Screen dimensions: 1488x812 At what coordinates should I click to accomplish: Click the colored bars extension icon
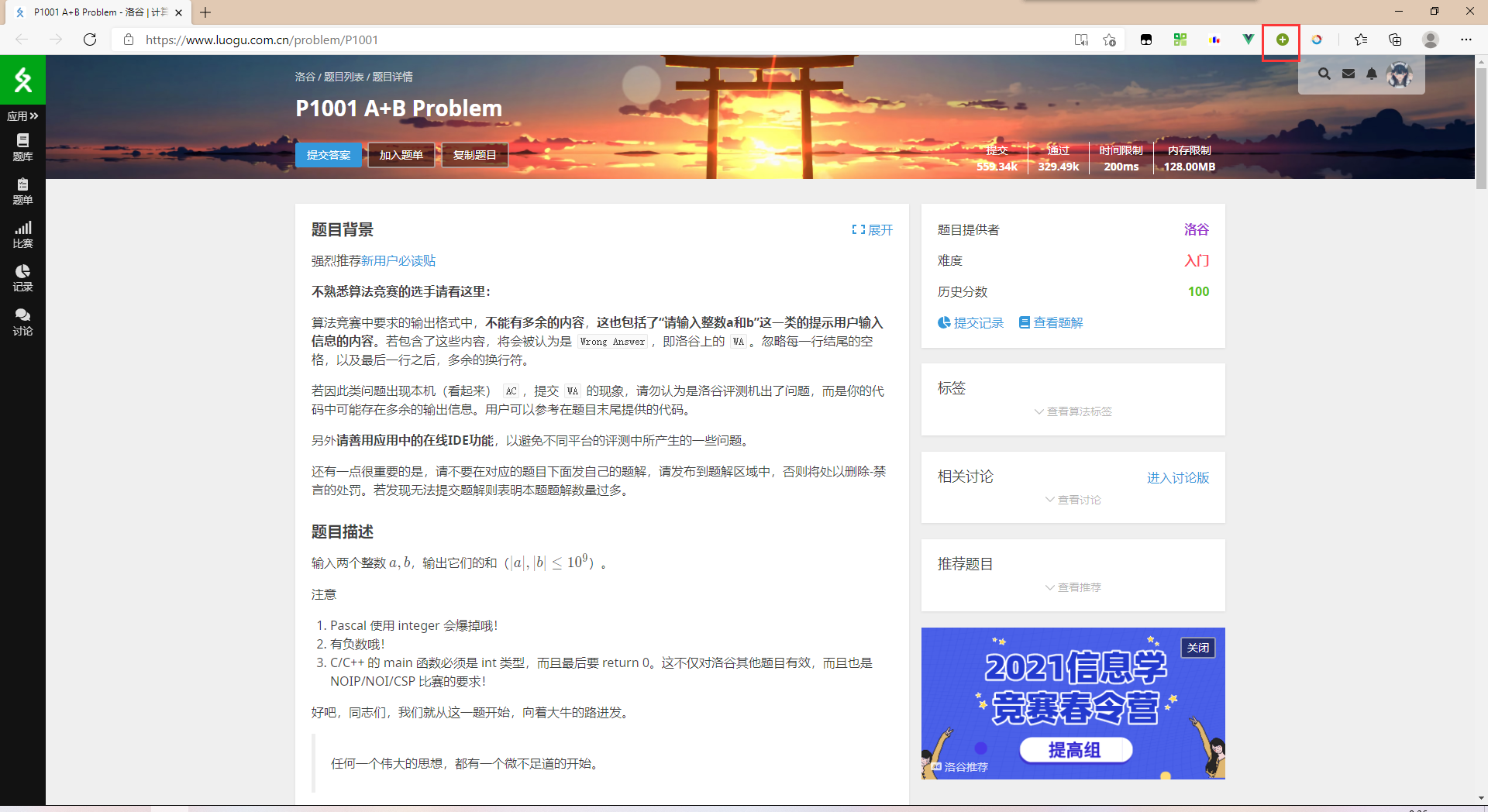(1214, 40)
